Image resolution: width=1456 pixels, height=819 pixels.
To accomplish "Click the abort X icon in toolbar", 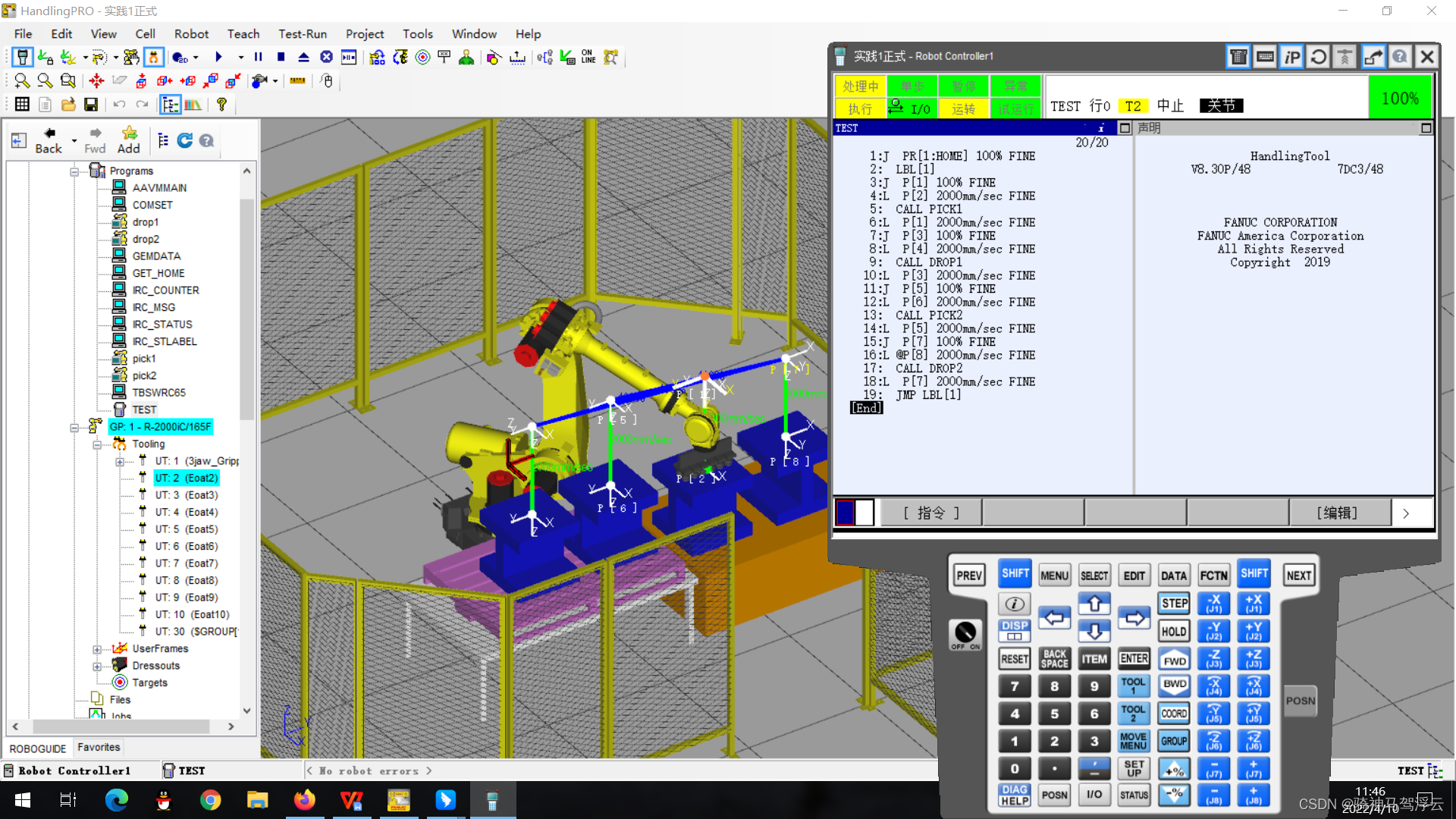I will pos(326,58).
